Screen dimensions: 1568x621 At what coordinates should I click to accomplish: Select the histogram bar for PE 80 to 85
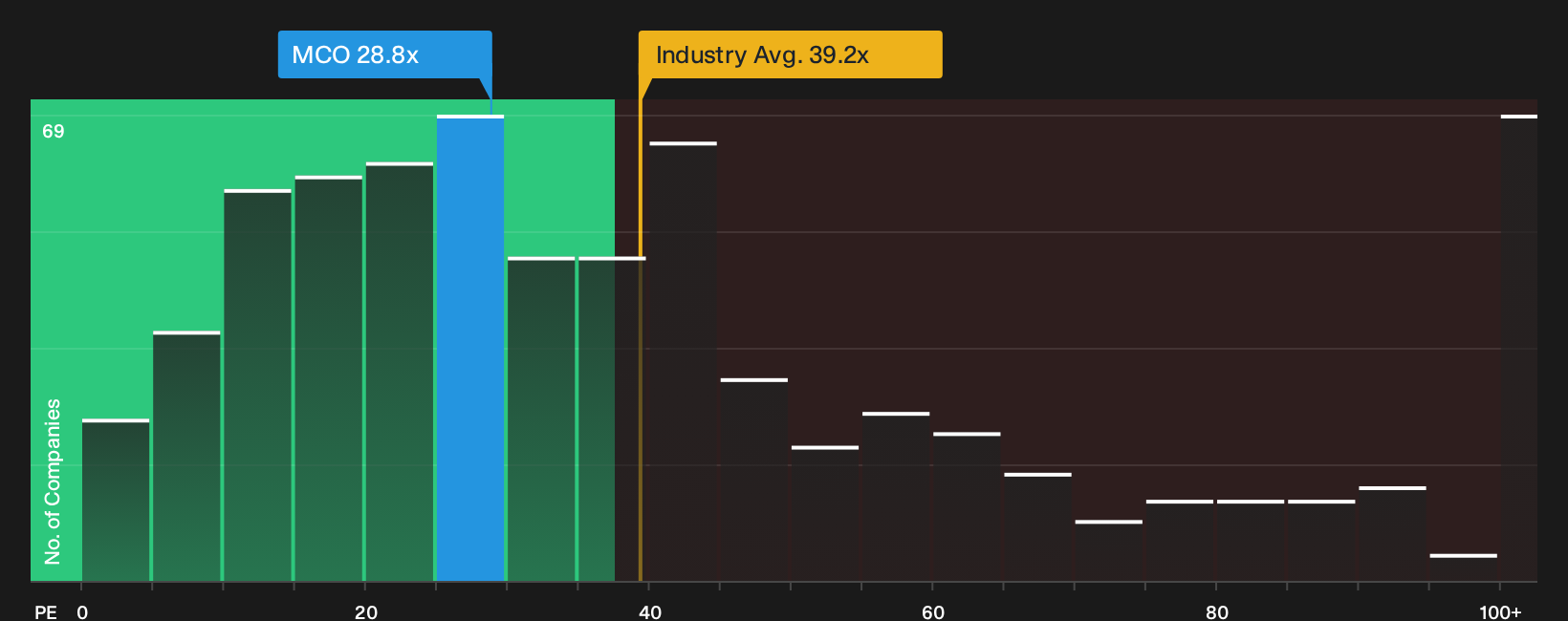(x=1251, y=540)
